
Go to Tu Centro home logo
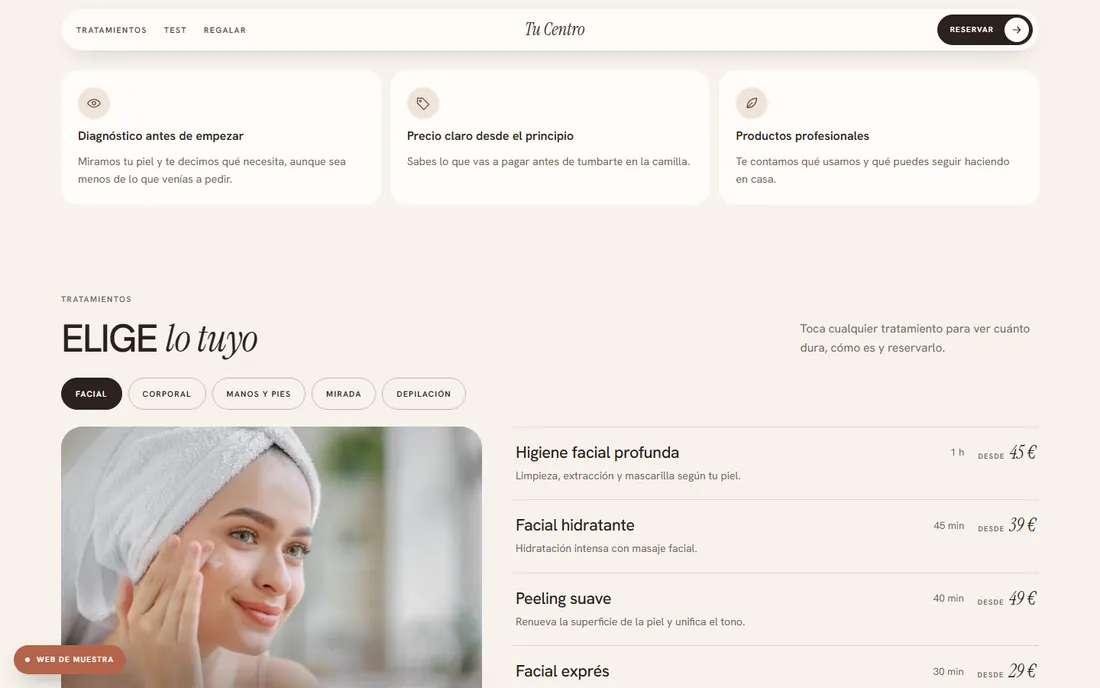(555, 29)
